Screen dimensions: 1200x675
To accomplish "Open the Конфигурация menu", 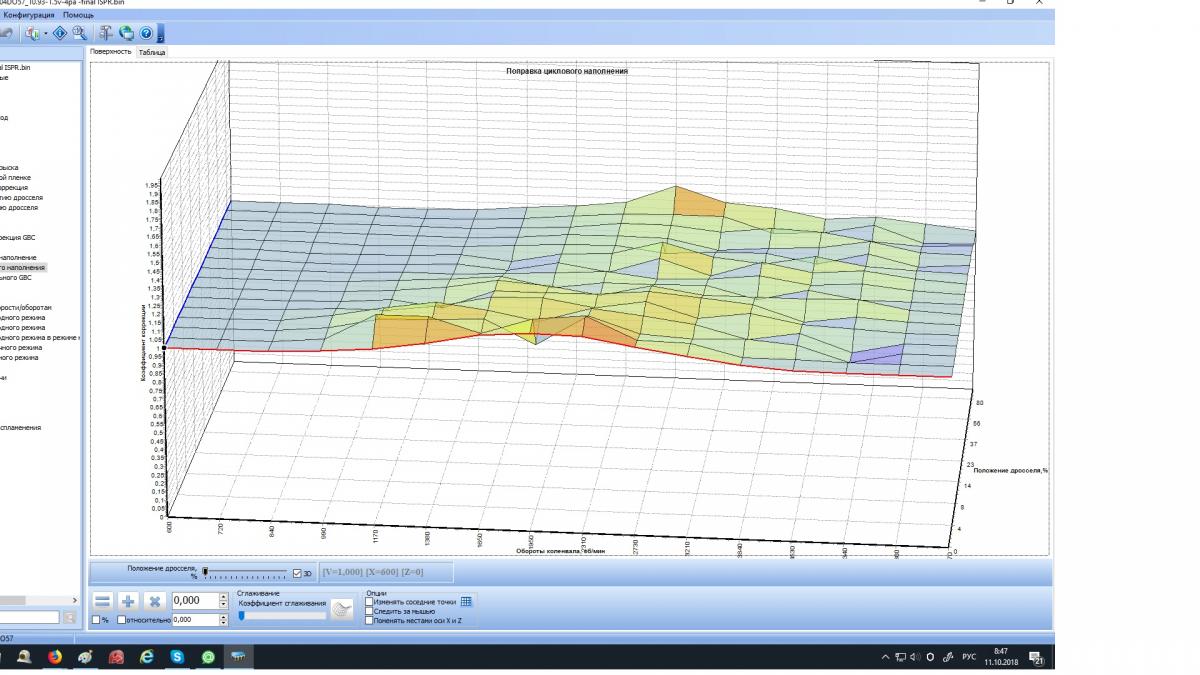I will click(29, 16).
